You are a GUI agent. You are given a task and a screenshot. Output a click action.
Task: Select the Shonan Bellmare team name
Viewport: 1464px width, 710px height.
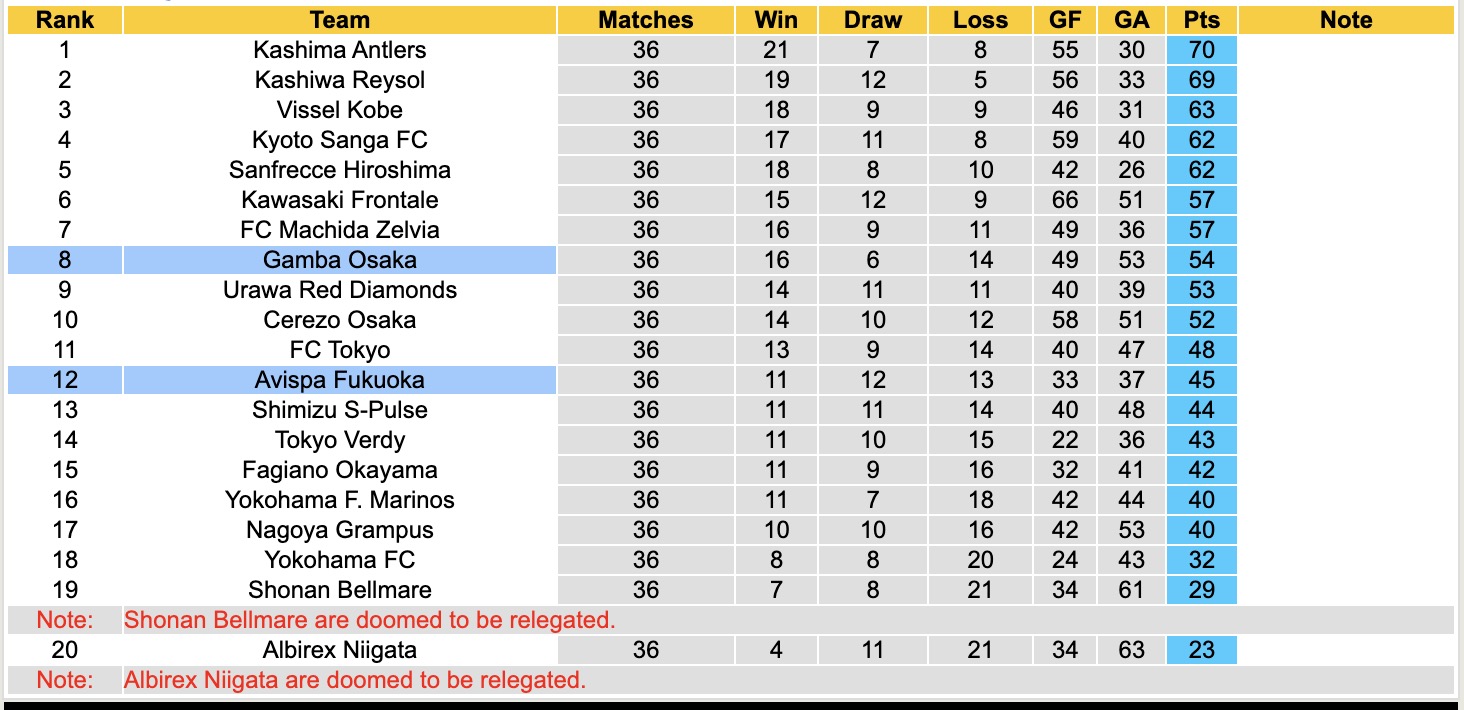point(340,590)
